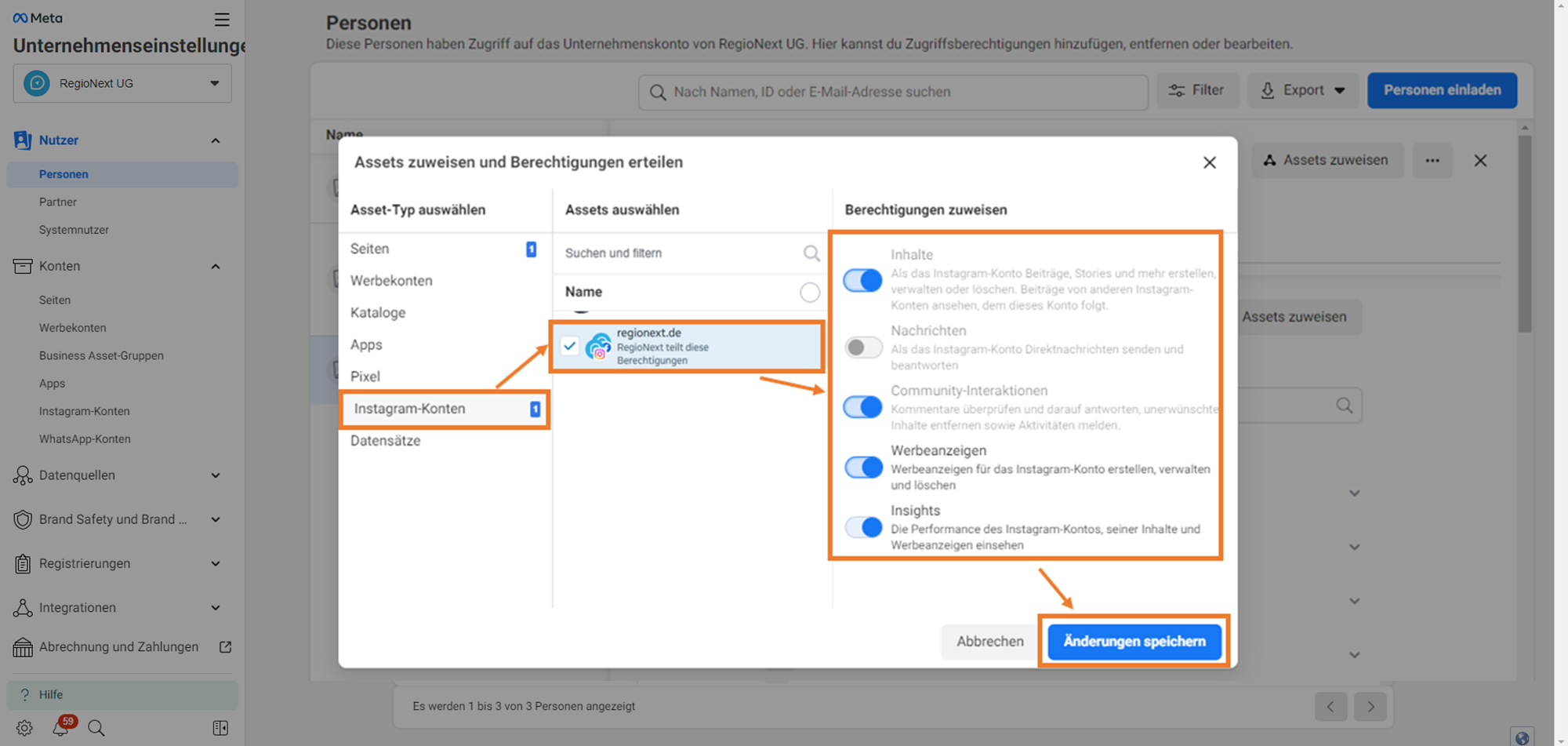1568x746 pixels.
Task: Collapse the Nutzer section
Action: tap(216, 141)
